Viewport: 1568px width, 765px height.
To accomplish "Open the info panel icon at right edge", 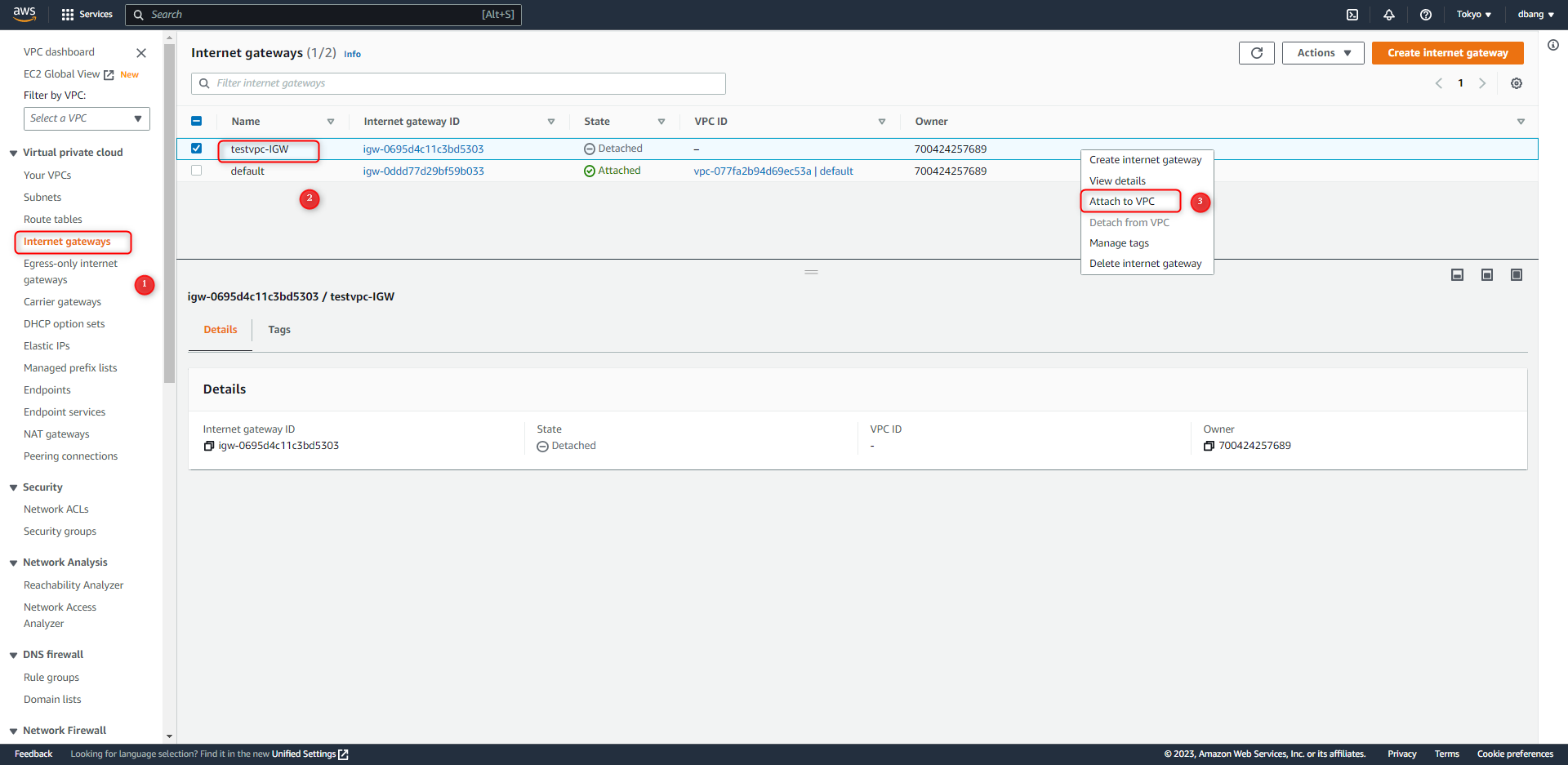I will point(1553,45).
